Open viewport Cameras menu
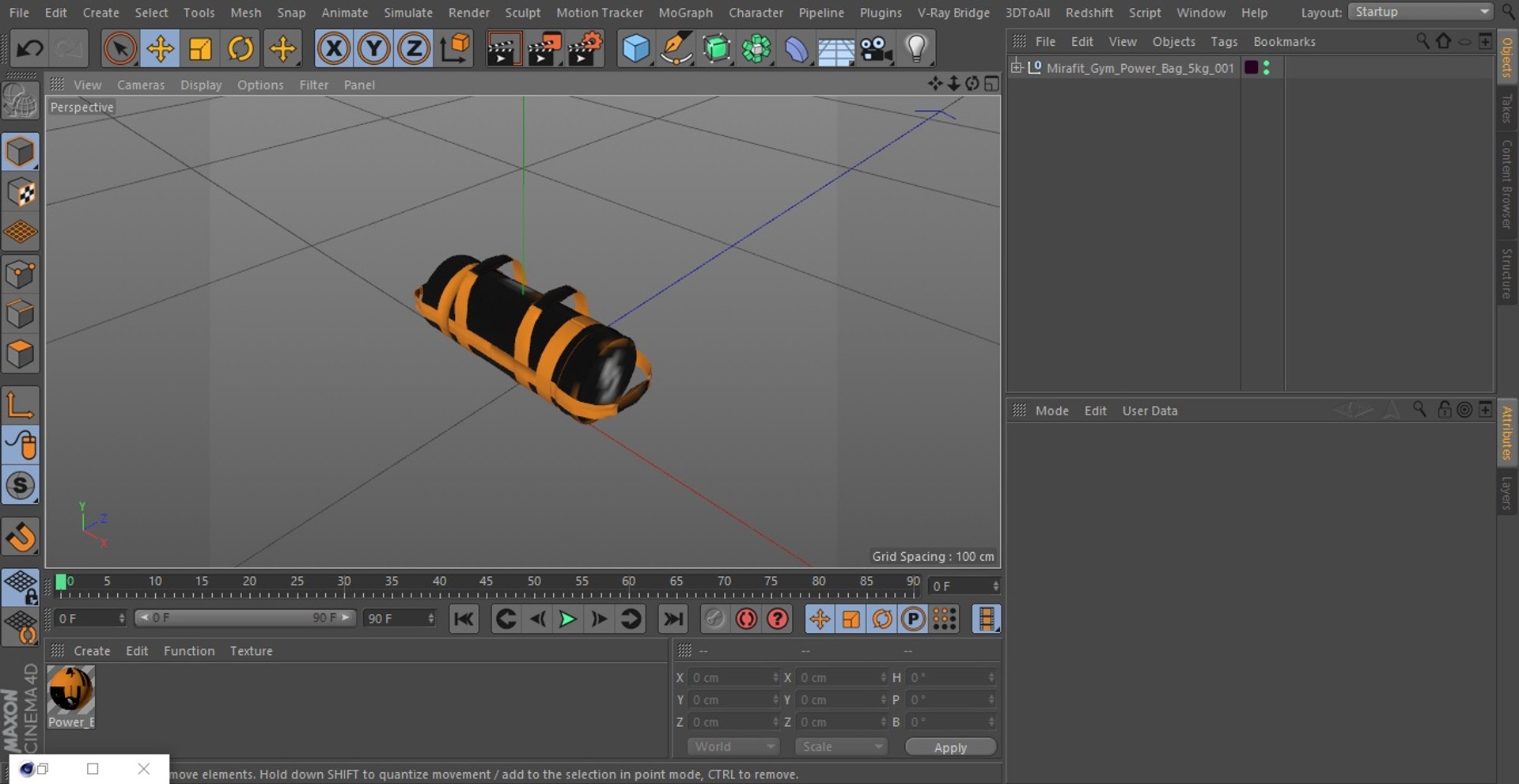Screen dimensions: 1519x784 coord(141,85)
